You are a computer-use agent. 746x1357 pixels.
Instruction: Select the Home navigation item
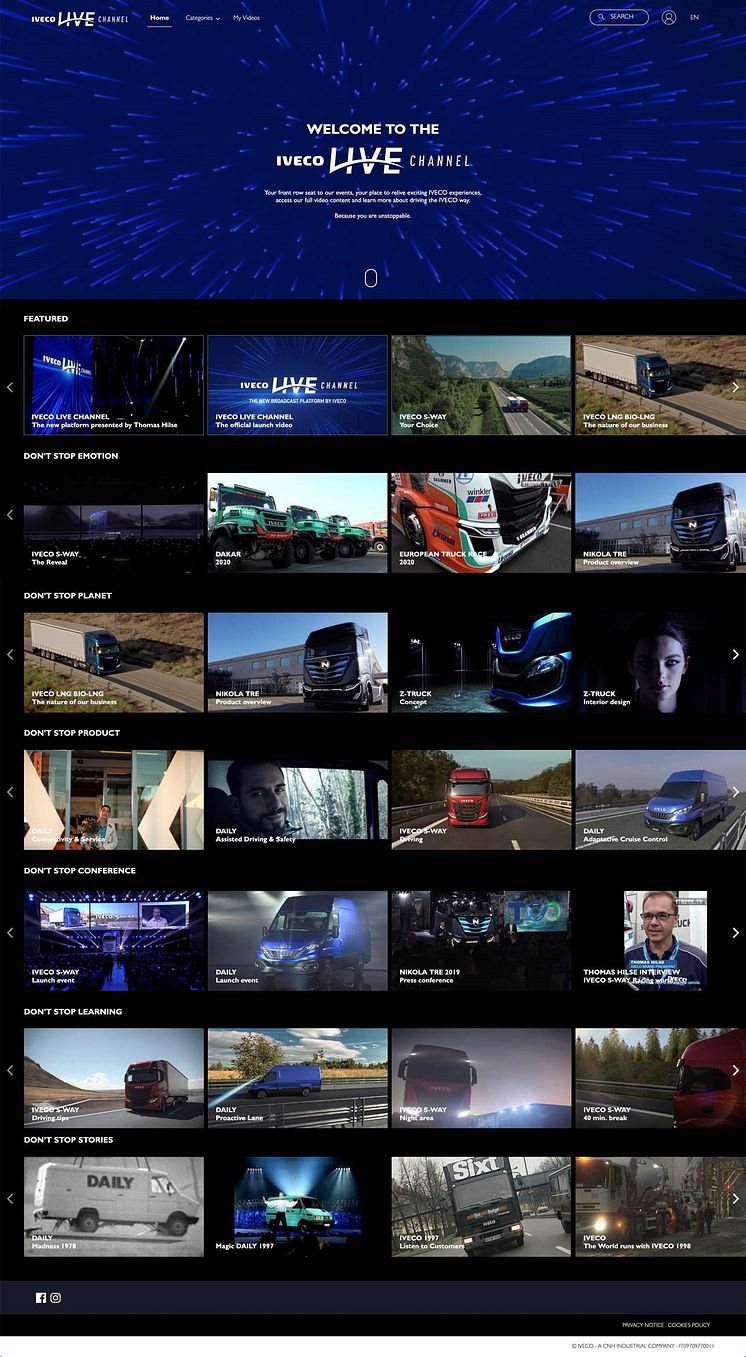[x=159, y=18]
